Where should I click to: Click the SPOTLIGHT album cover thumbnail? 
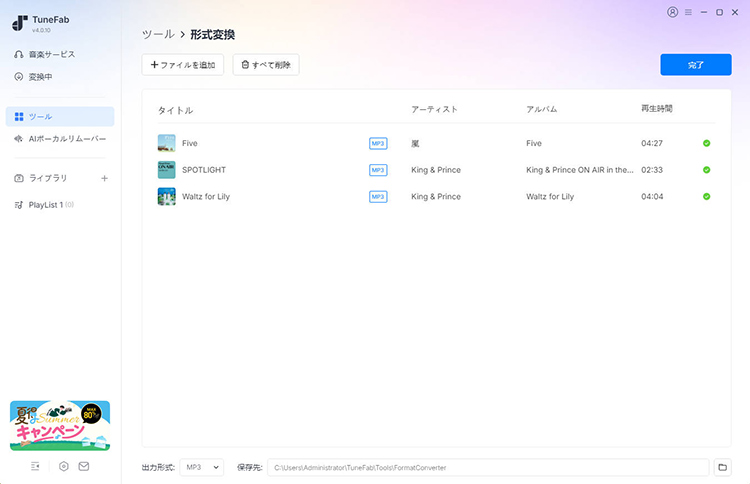pyautogui.click(x=166, y=170)
